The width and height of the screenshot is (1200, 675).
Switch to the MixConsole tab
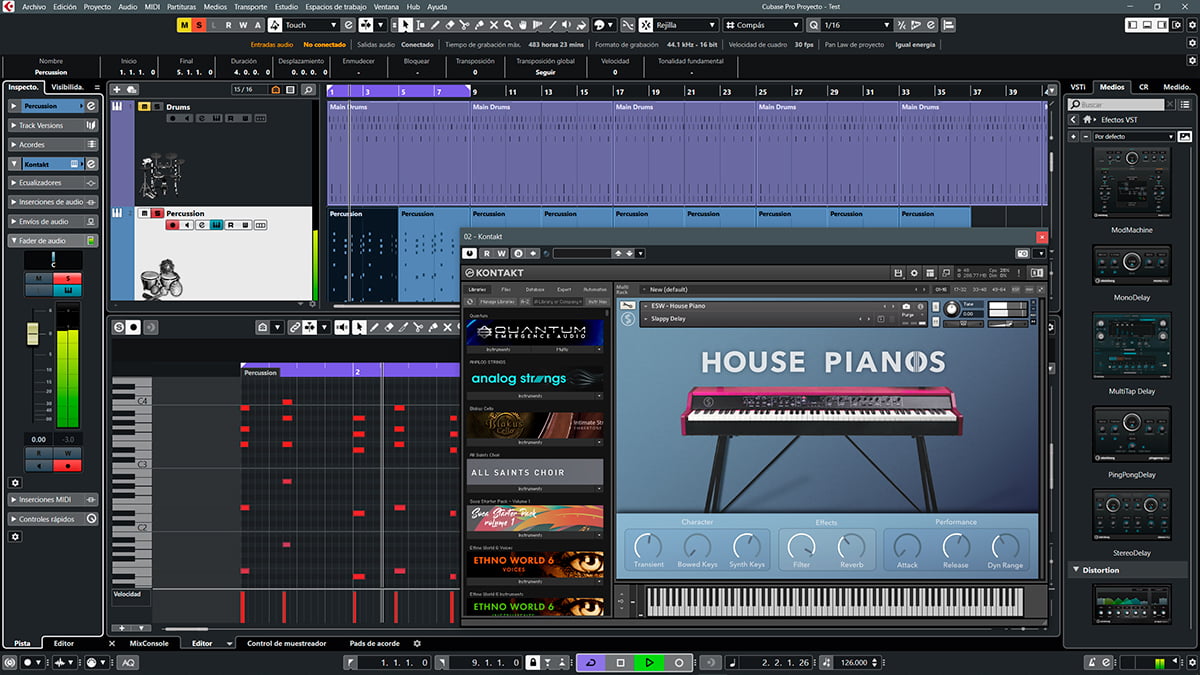(x=149, y=643)
